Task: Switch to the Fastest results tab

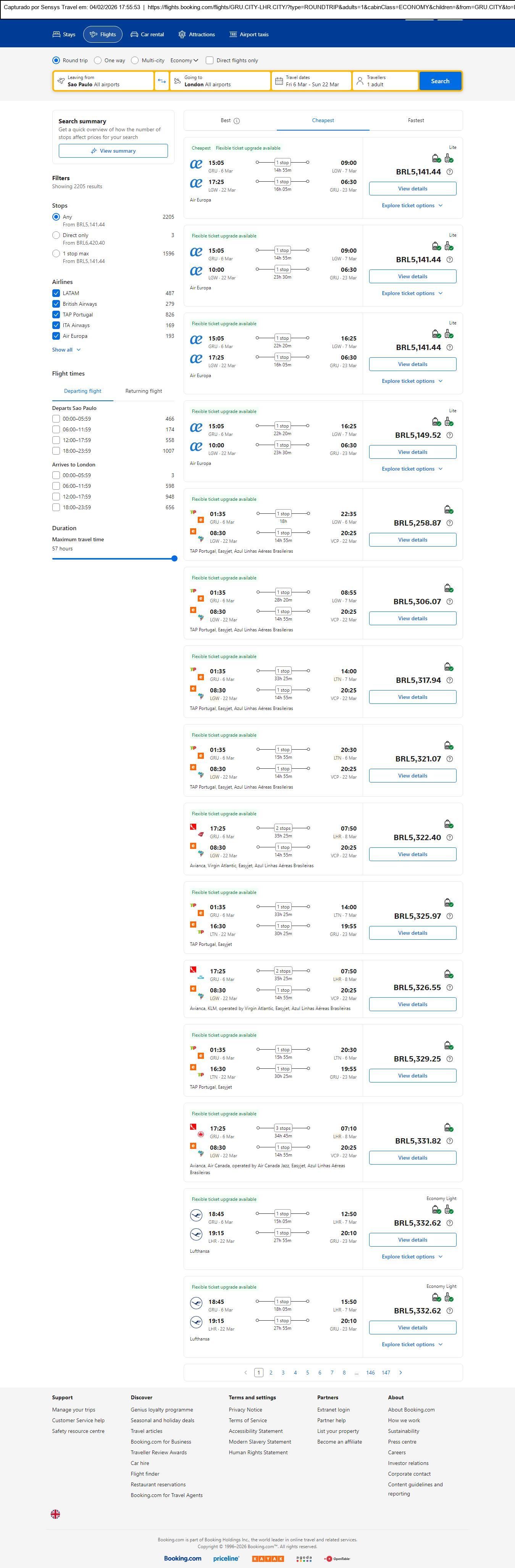Action: coord(416,121)
